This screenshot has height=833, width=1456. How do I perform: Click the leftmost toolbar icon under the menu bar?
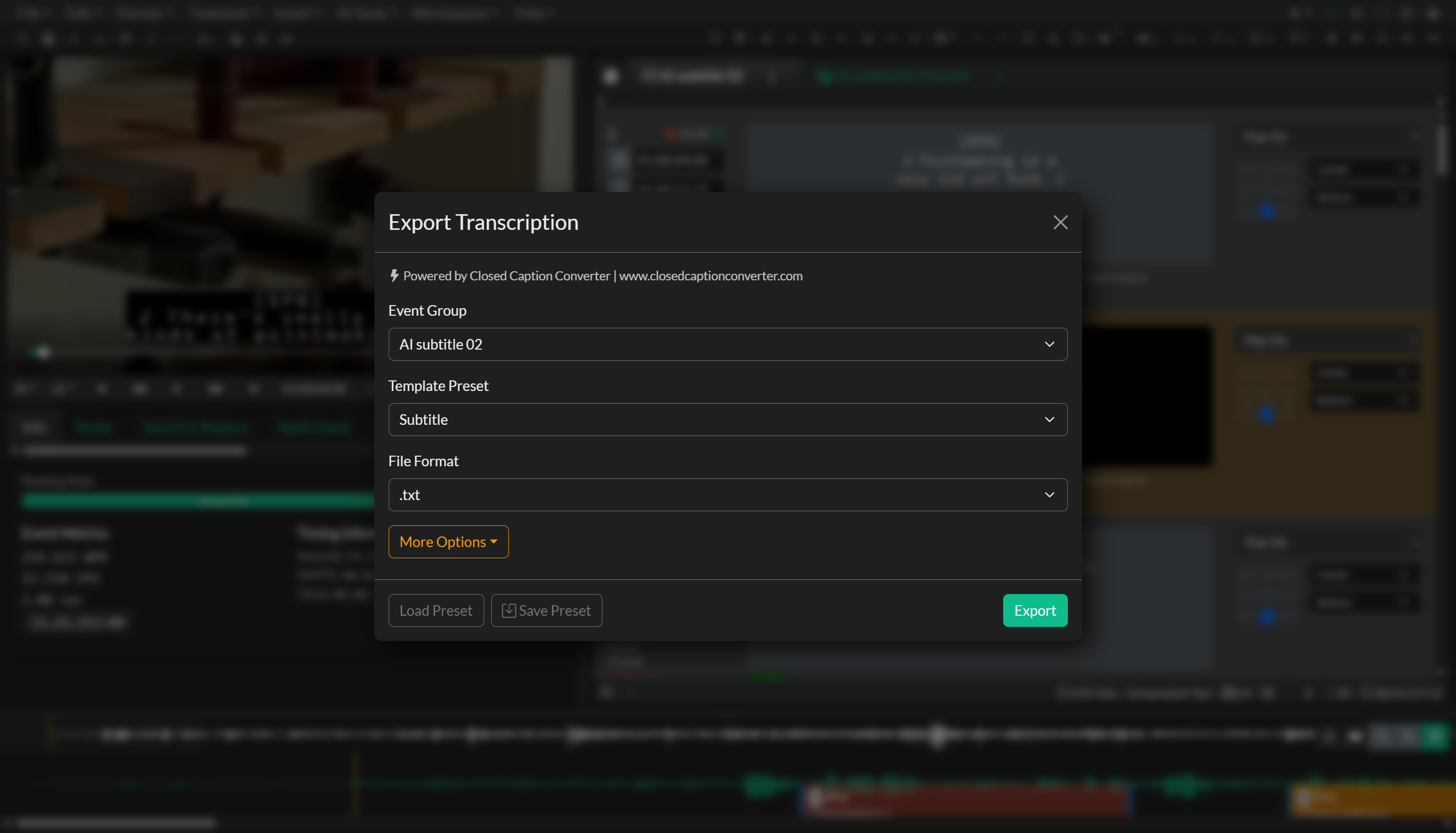coord(23,38)
